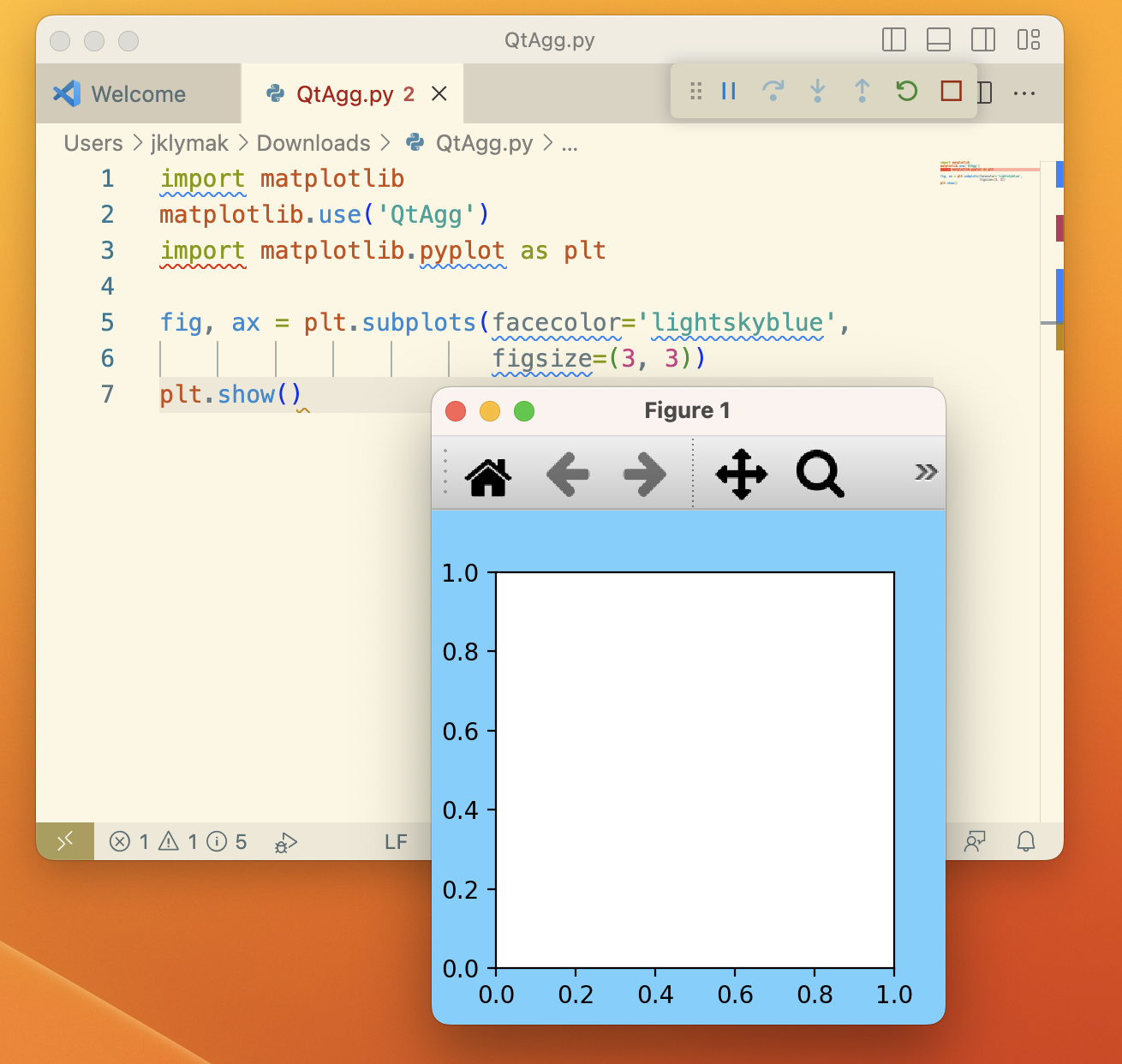Open the Customize Layout menu
1122x1064 pixels.
(x=1028, y=40)
